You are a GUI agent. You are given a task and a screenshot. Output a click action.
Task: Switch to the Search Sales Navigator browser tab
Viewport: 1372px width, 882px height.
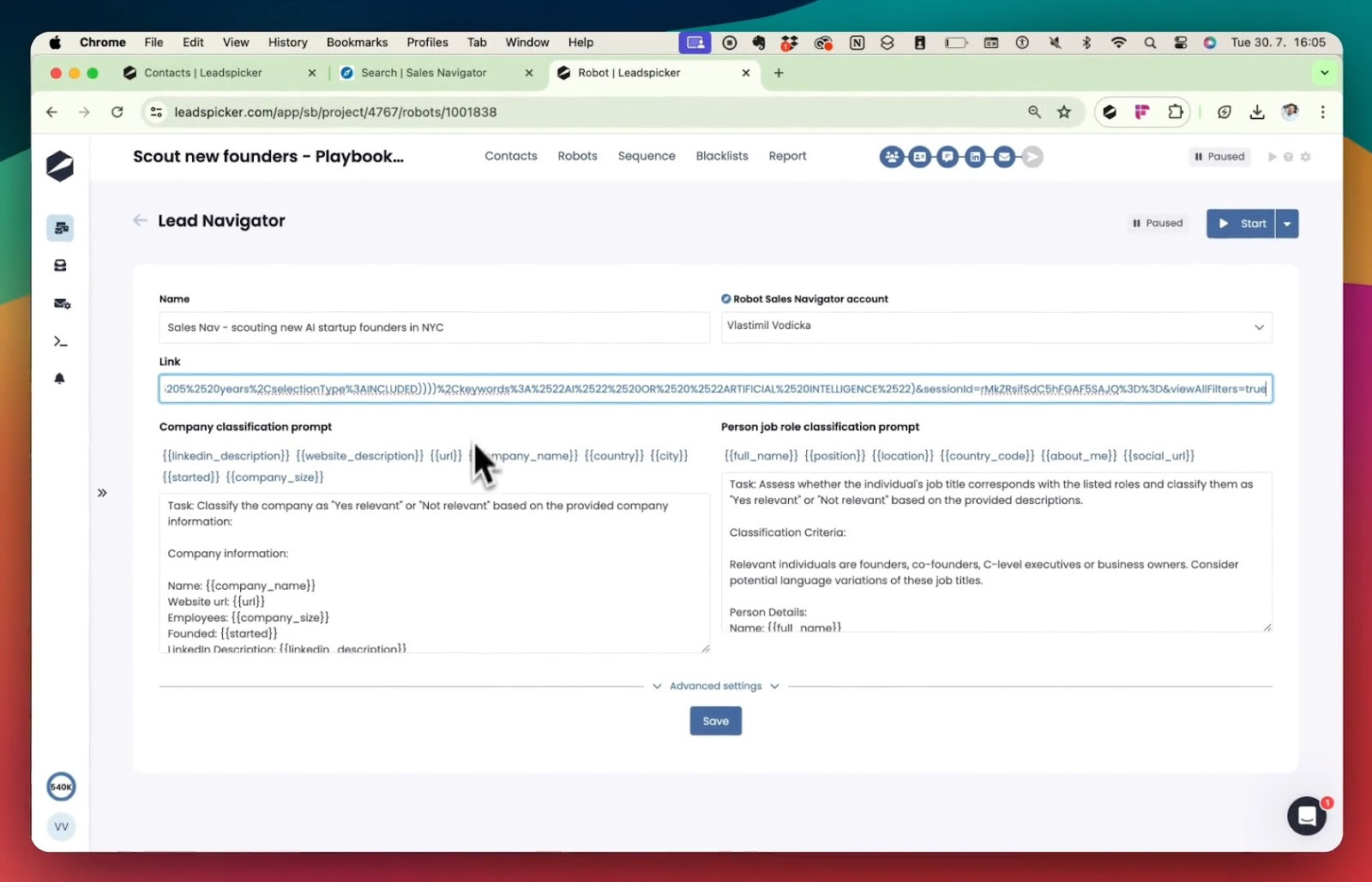pos(424,73)
